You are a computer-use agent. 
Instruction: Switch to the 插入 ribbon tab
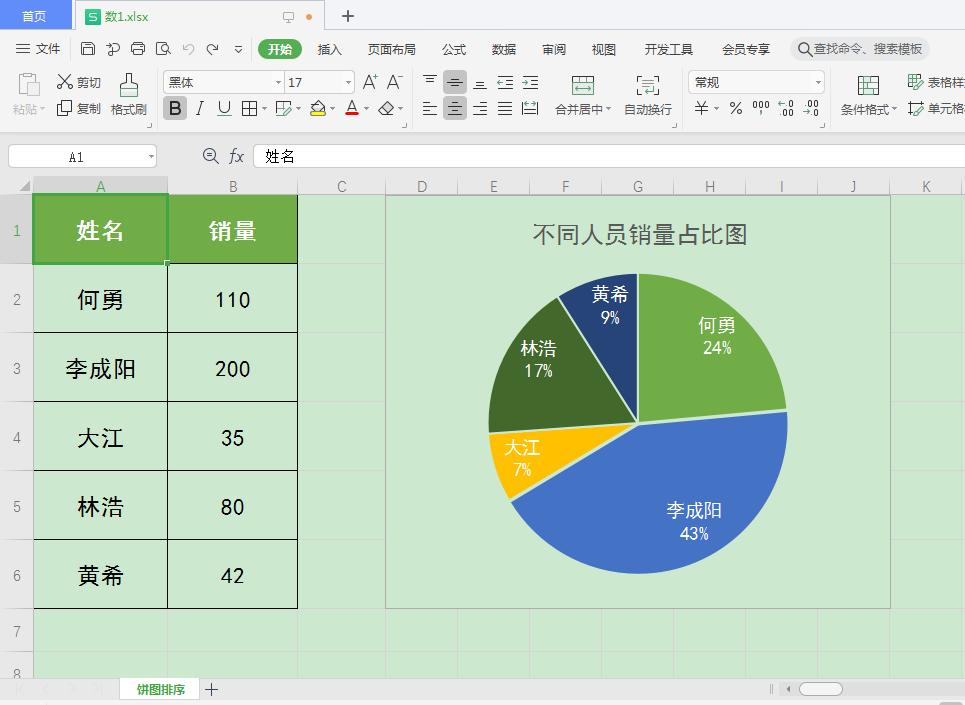(331, 48)
